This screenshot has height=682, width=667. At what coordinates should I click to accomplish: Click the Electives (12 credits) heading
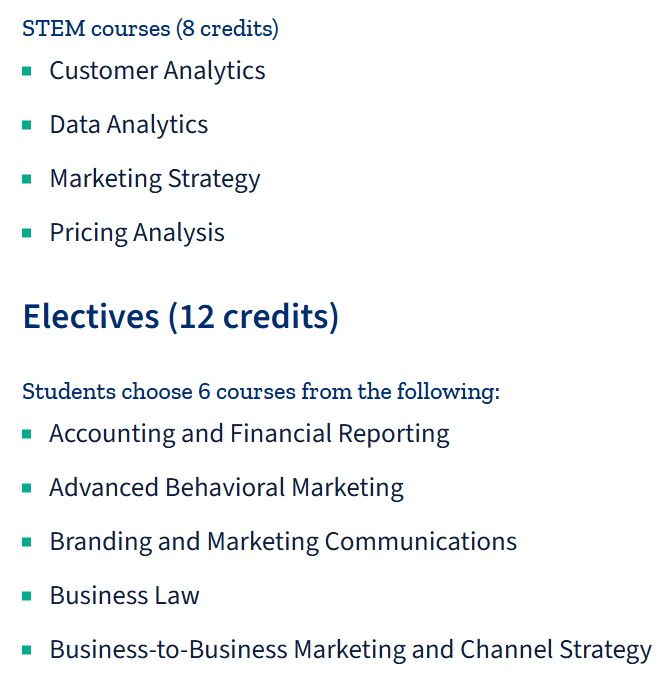[x=180, y=317]
